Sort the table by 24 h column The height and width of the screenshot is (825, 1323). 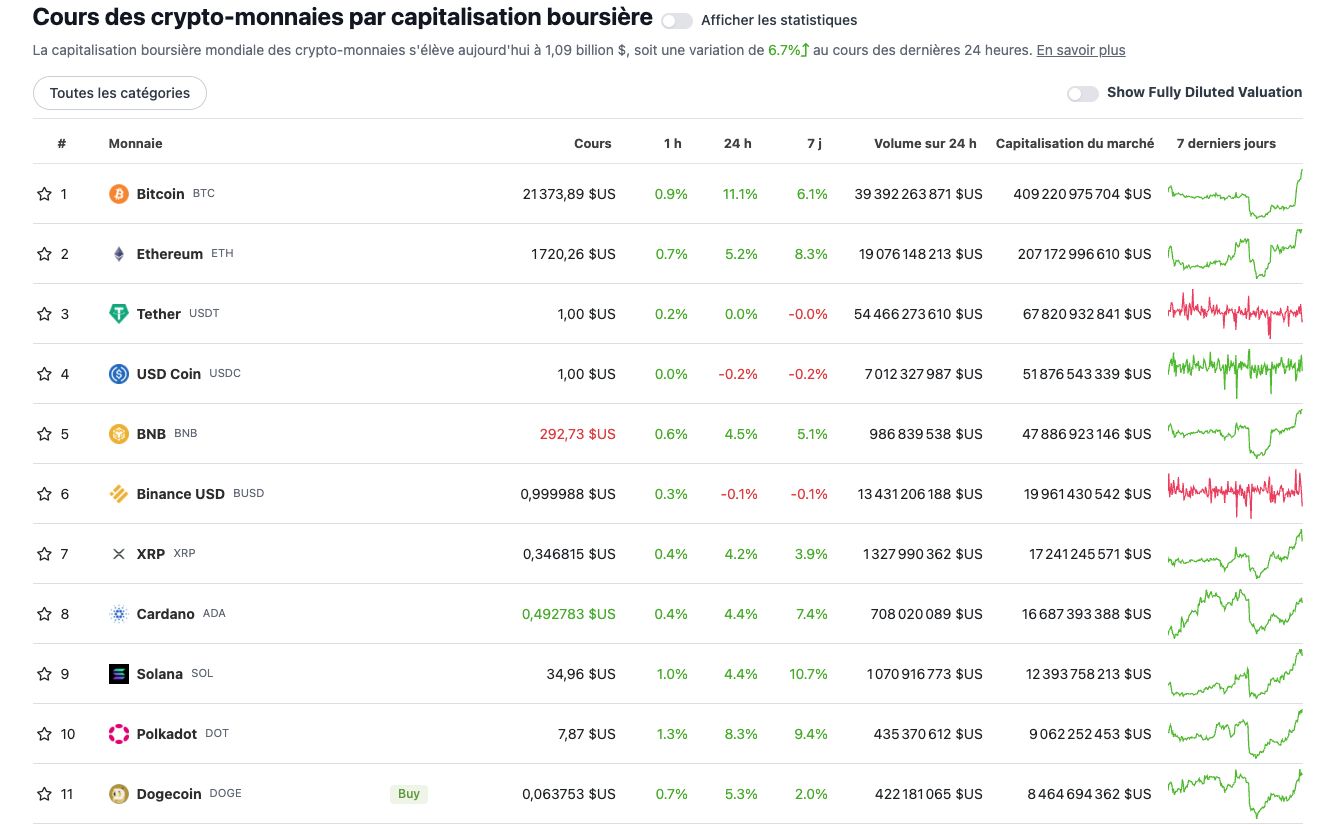[x=737, y=144]
